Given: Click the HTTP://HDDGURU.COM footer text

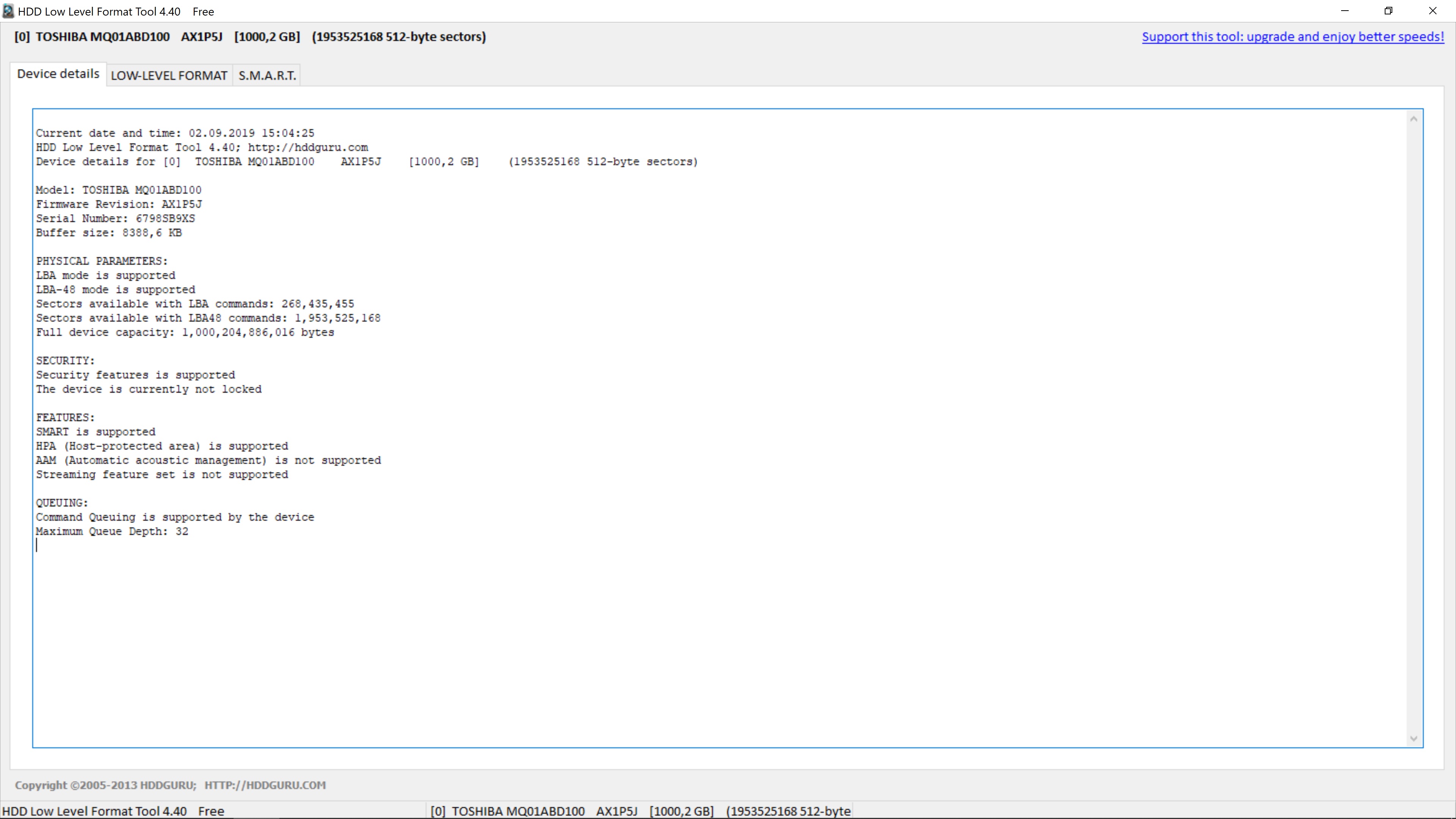Looking at the screenshot, I should (265, 785).
